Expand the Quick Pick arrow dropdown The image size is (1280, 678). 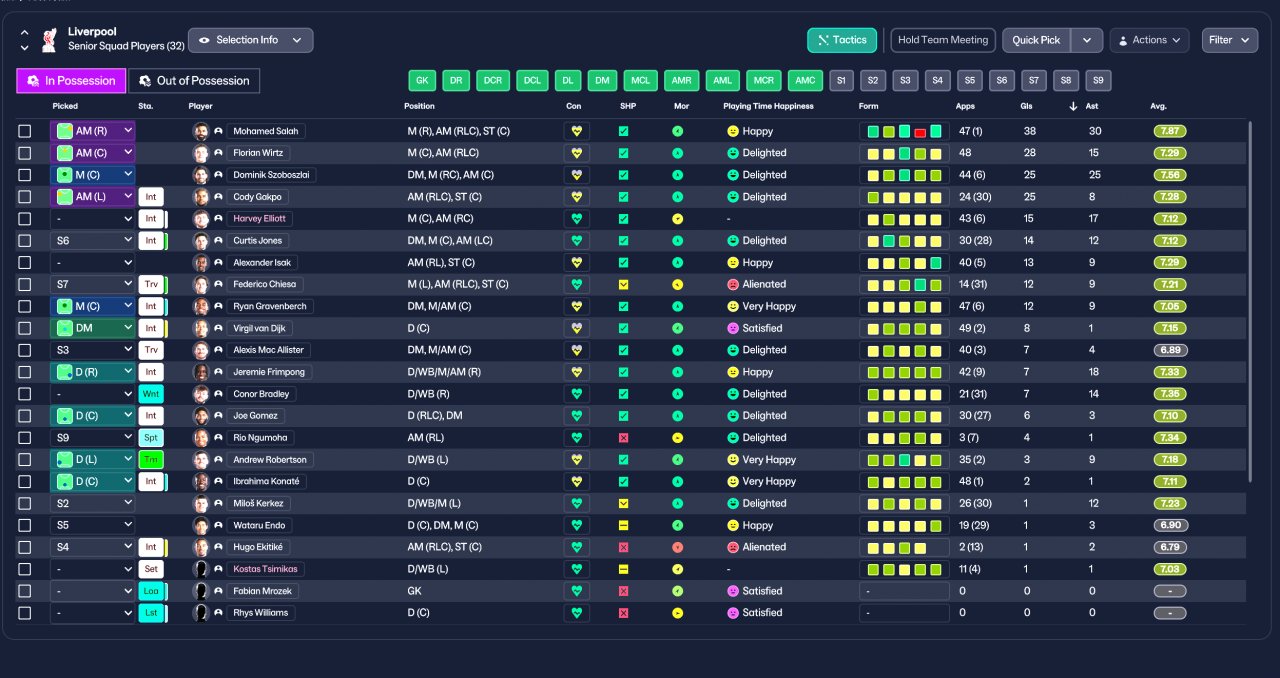pos(1087,40)
